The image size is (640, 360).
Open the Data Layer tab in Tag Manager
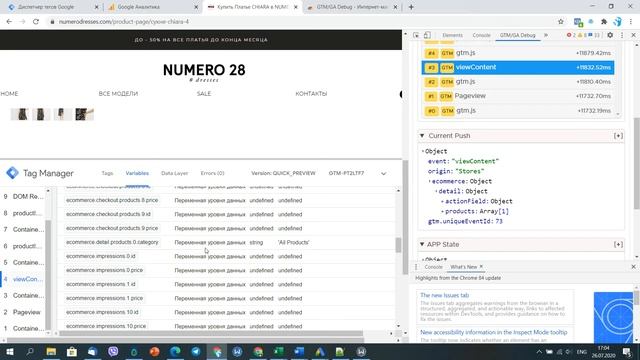click(174, 173)
